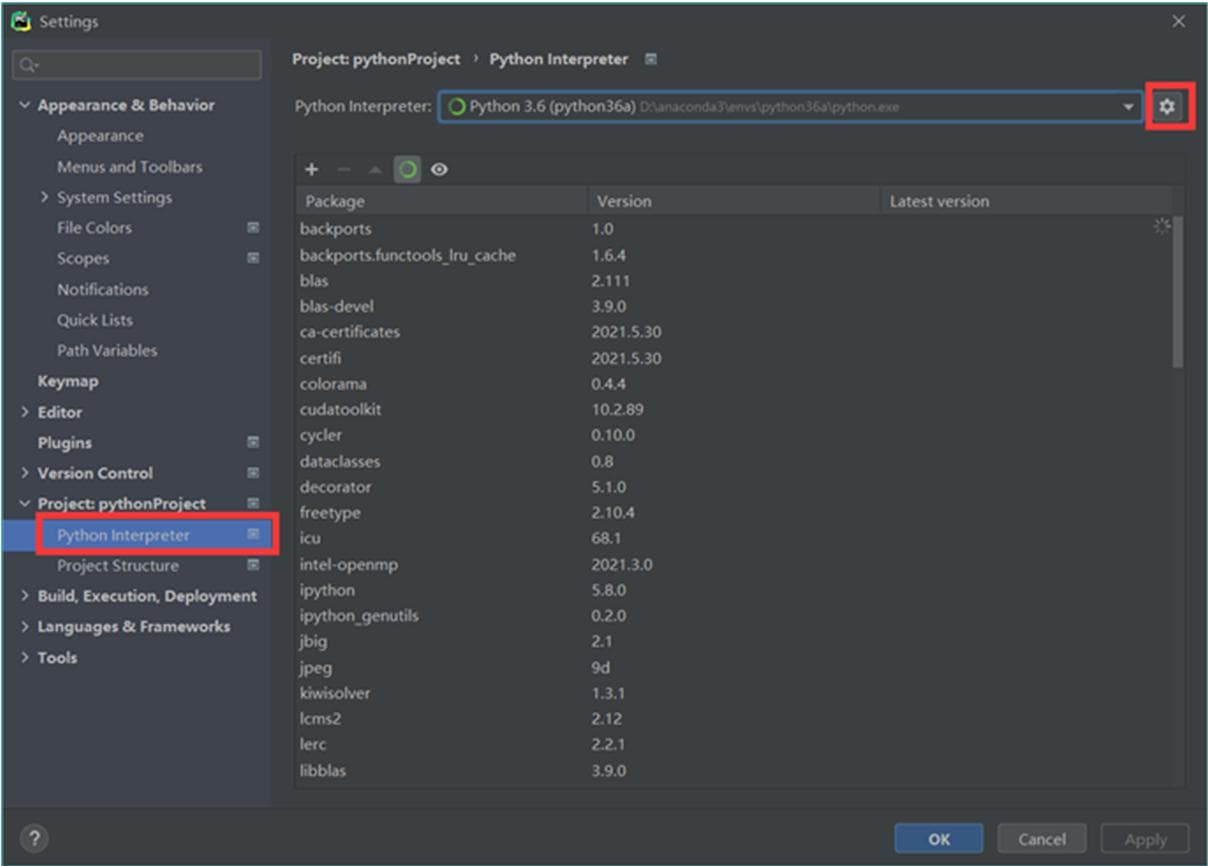Open the Keymap settings page
Screen dimensions: 1208x866
tap(68, 381)
